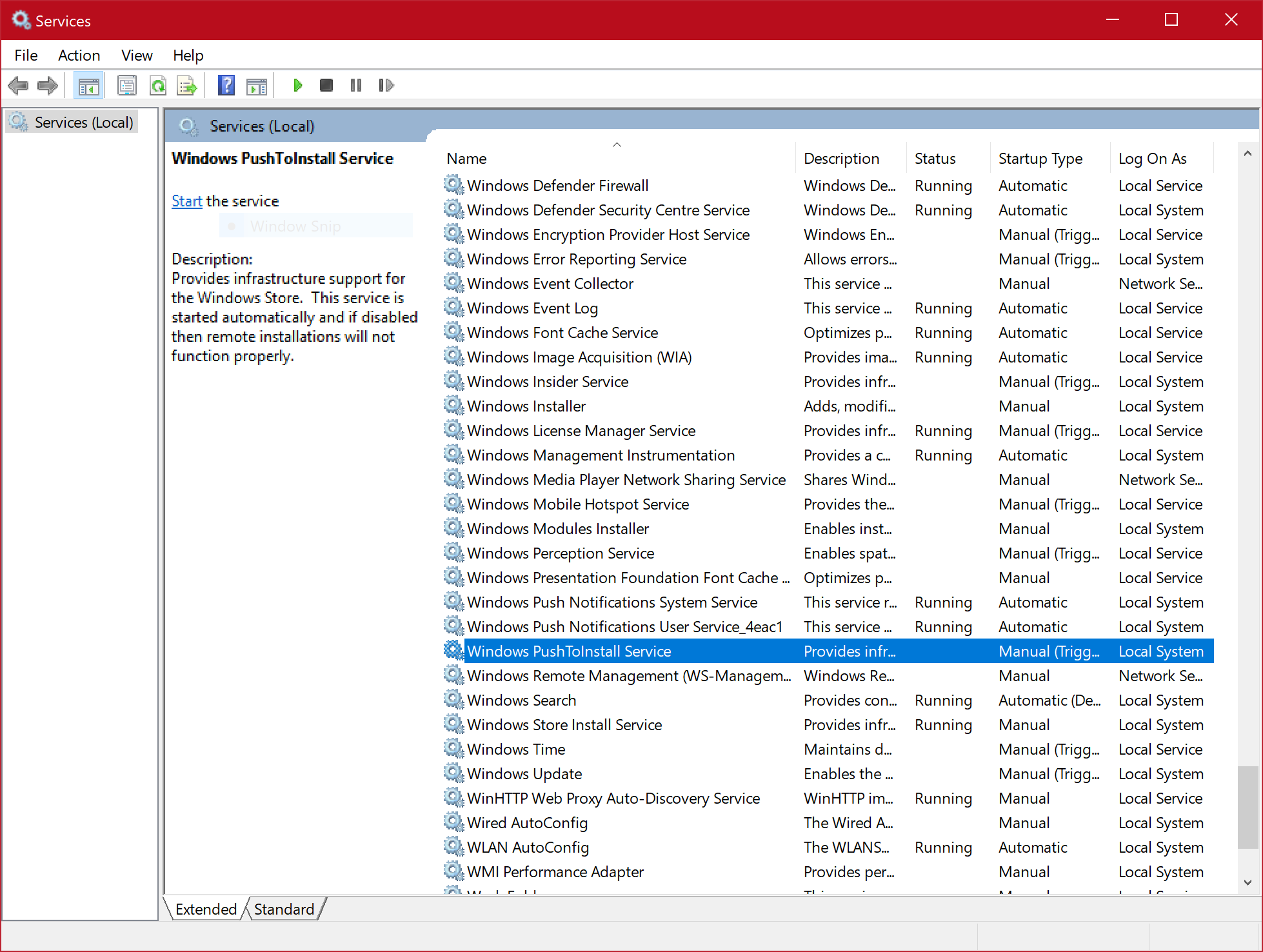Viewport: 1263px width, 952px height.
Task: Click the scrollbar down arrow in services list
Action: 1248,882
